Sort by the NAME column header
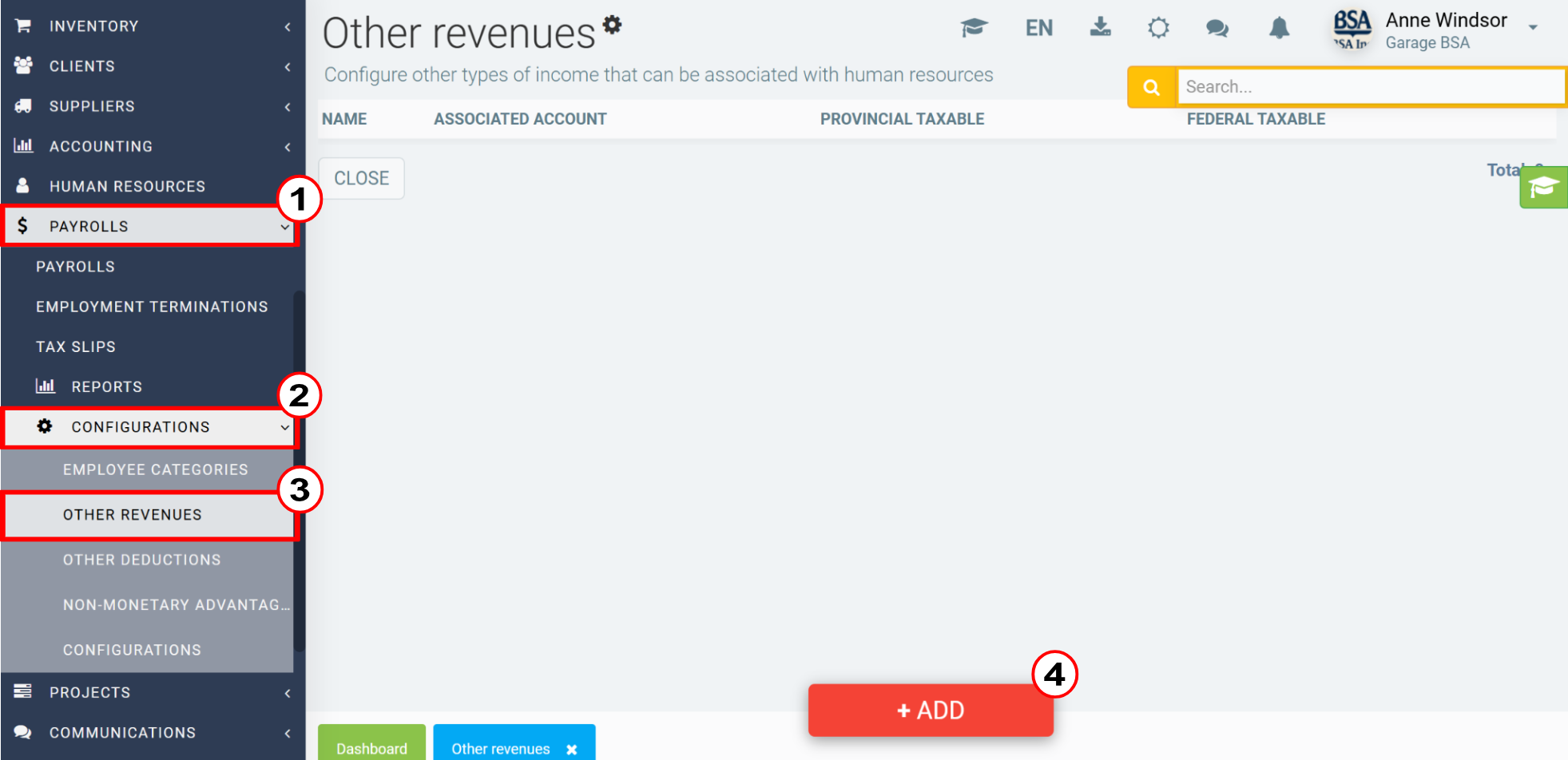 click(344, 119)
